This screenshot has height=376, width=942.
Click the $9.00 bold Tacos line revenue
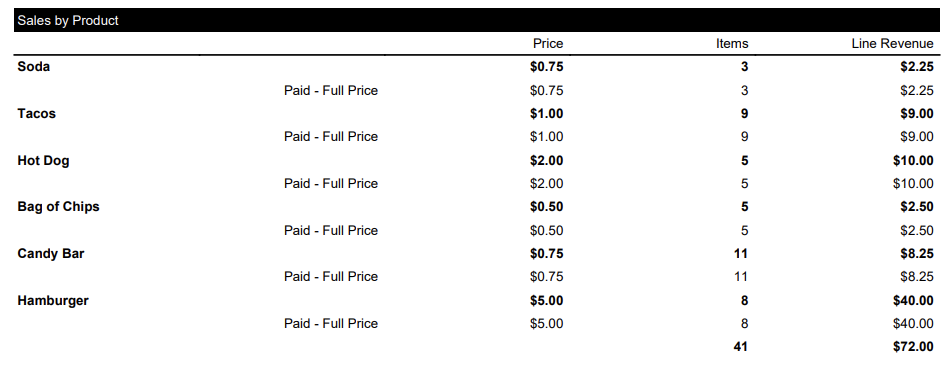917,114
